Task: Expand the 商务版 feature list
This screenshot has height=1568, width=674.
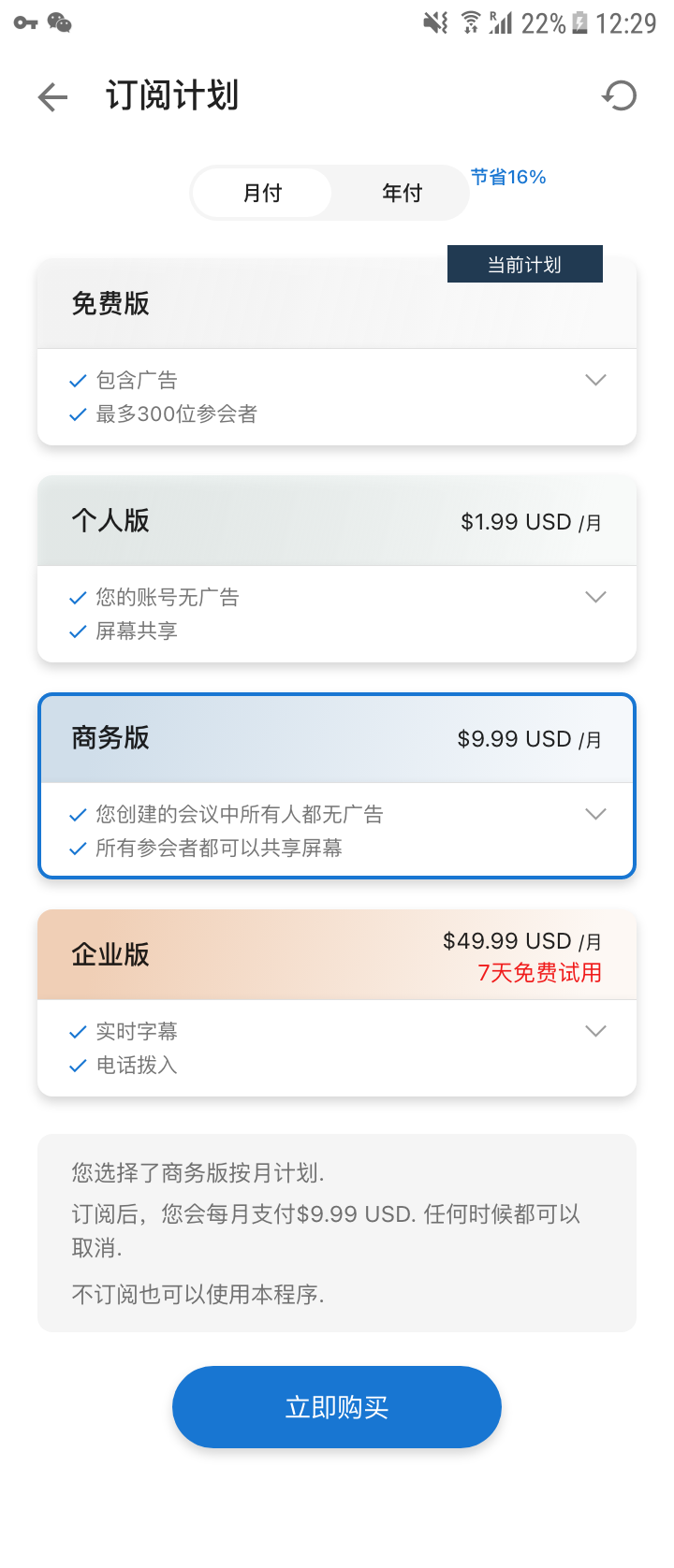Action: 595,814
